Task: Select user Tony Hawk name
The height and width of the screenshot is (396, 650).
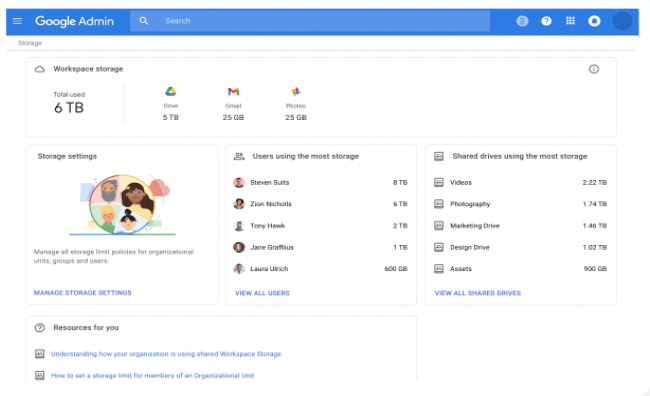Action: [267, 226]
